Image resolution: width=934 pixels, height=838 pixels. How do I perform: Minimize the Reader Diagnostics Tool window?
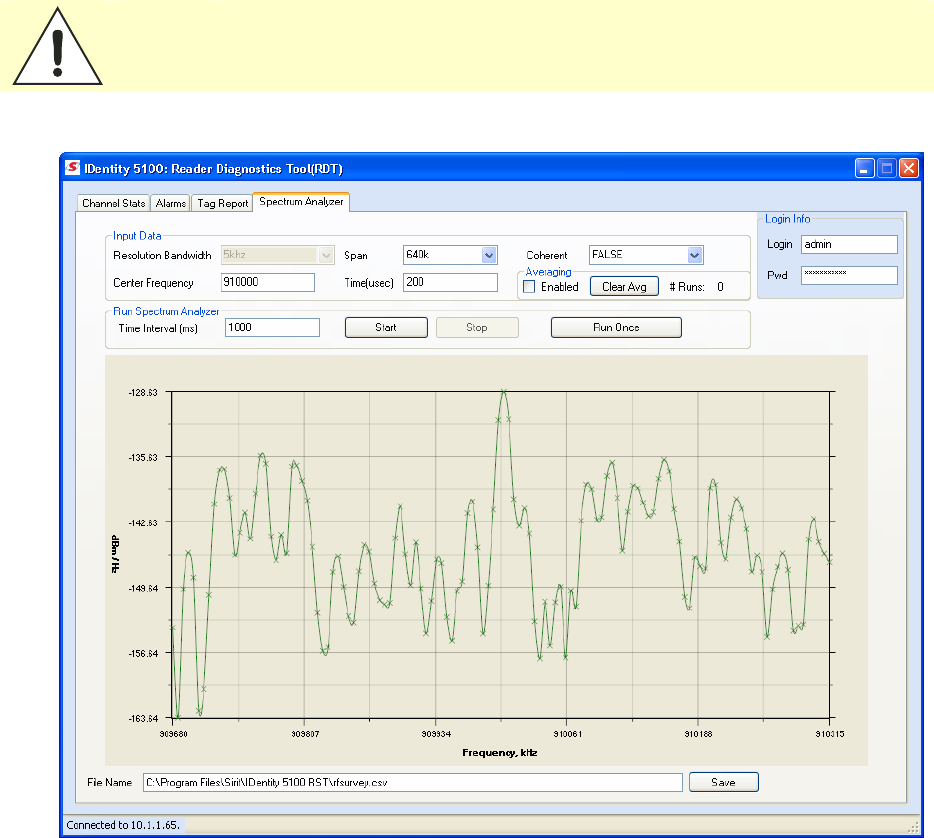pyautogui.click(x=864, y=168)
